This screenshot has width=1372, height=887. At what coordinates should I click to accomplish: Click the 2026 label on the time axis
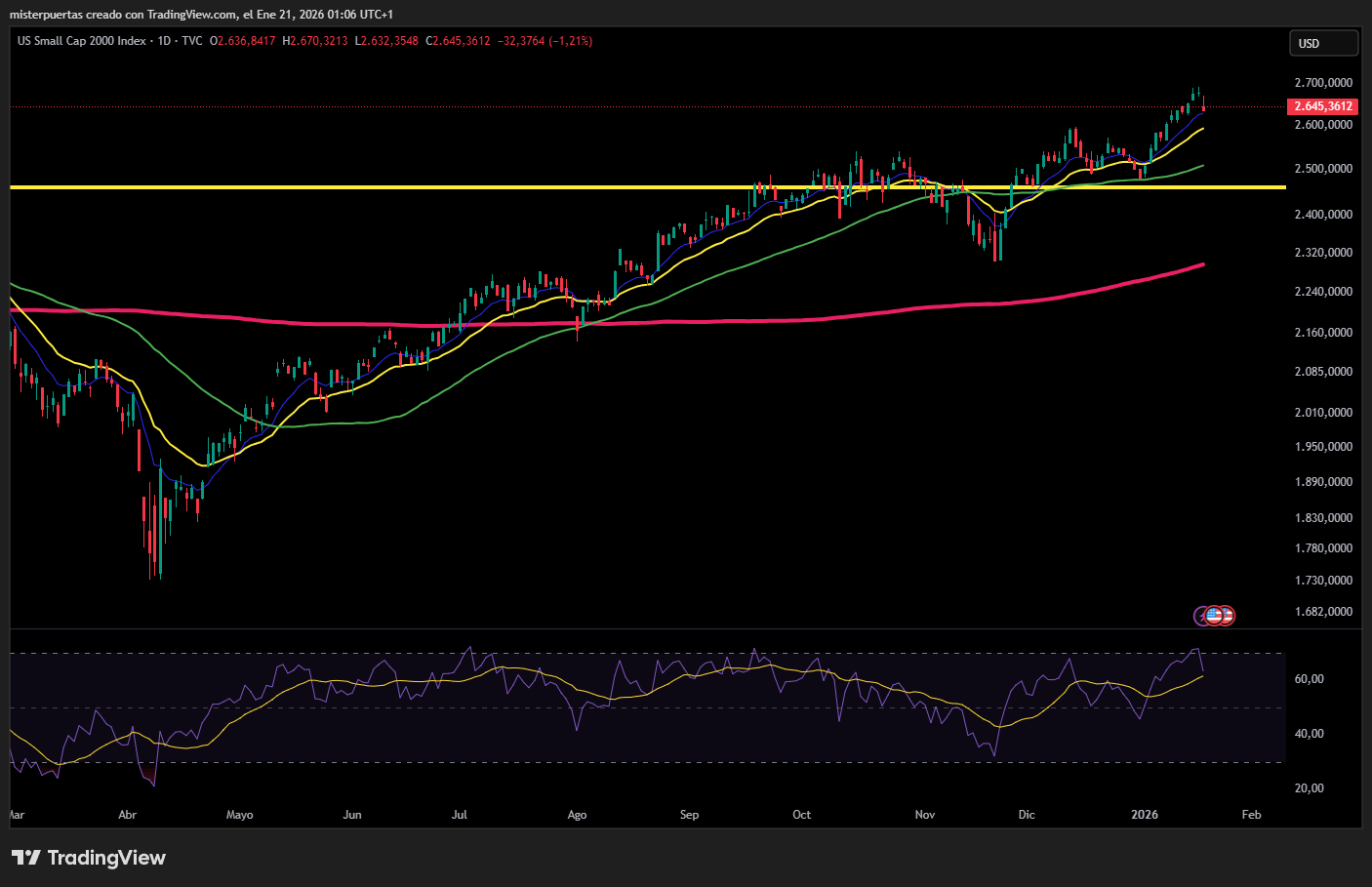[x=1145, y=815]
